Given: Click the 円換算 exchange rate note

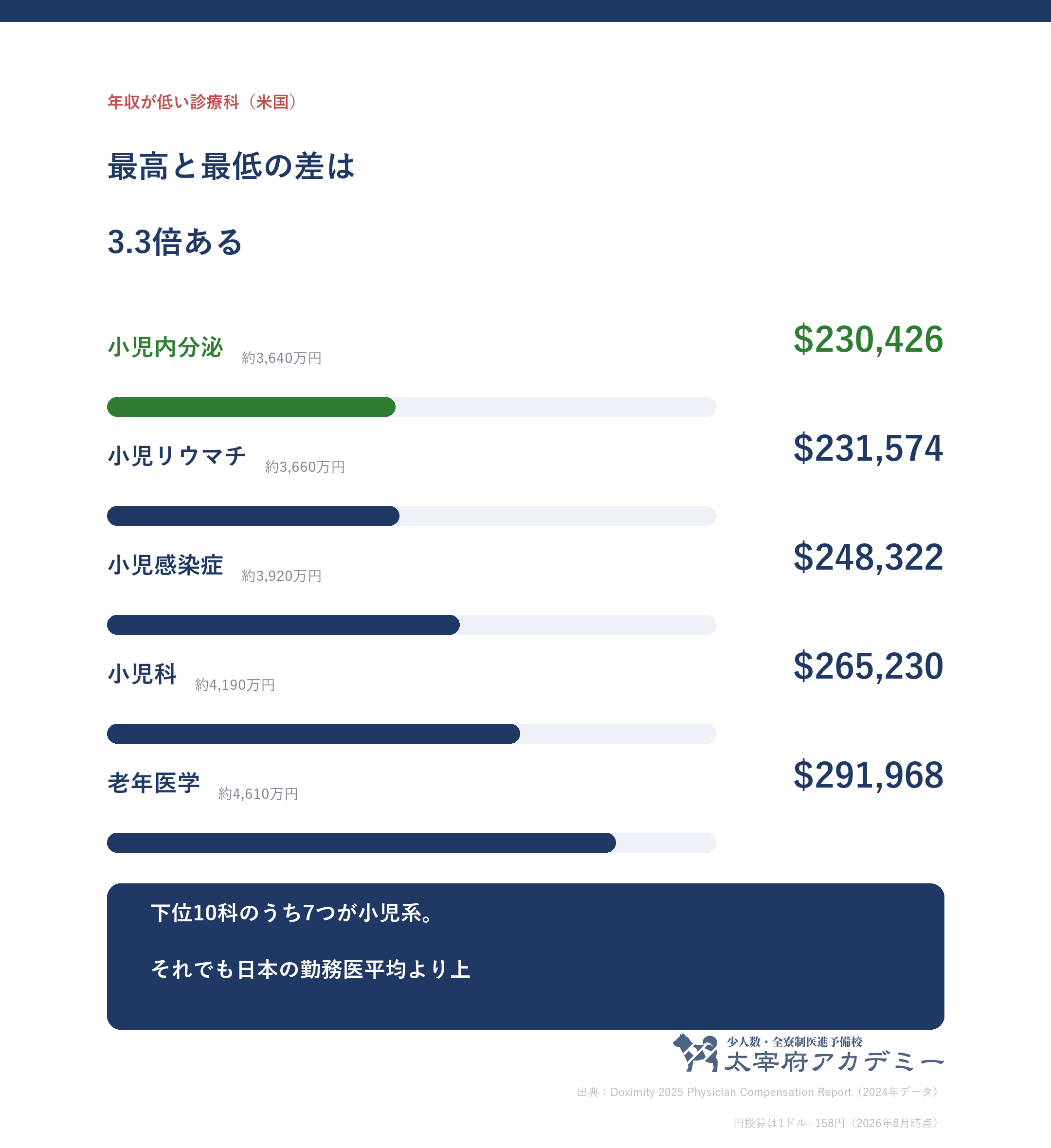Looking at the screenshot, I should 837,1122.
